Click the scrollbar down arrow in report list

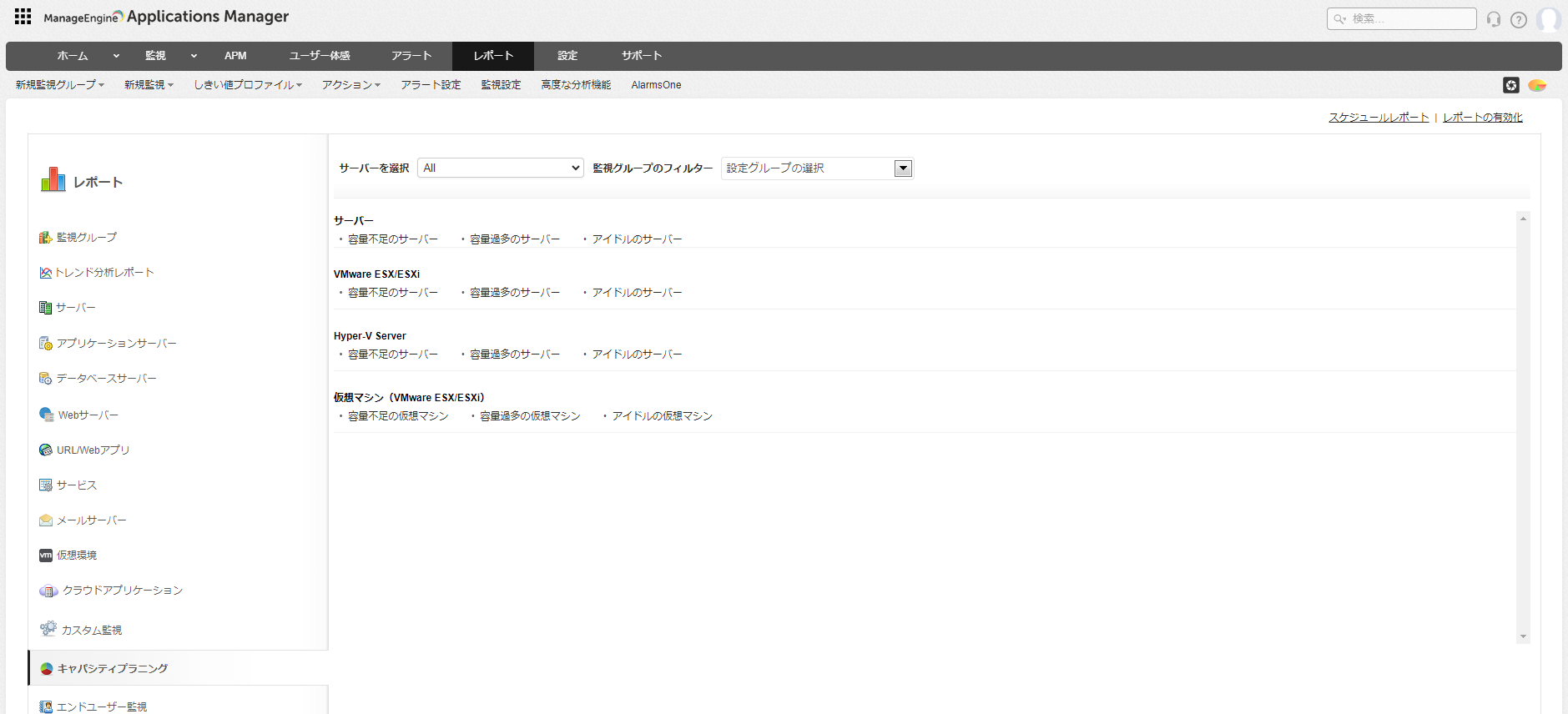(x=1523, y=636)
